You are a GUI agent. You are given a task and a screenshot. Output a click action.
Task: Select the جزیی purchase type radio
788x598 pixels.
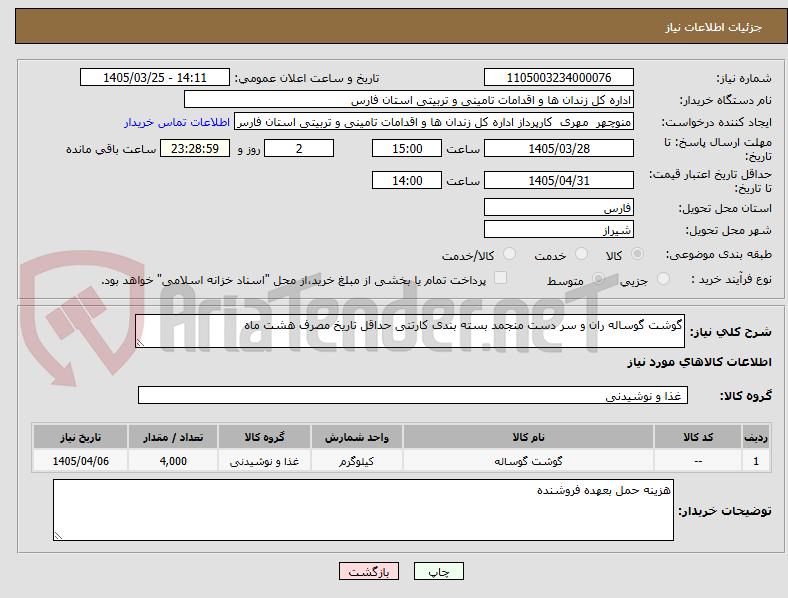click(x=663, y=279)
